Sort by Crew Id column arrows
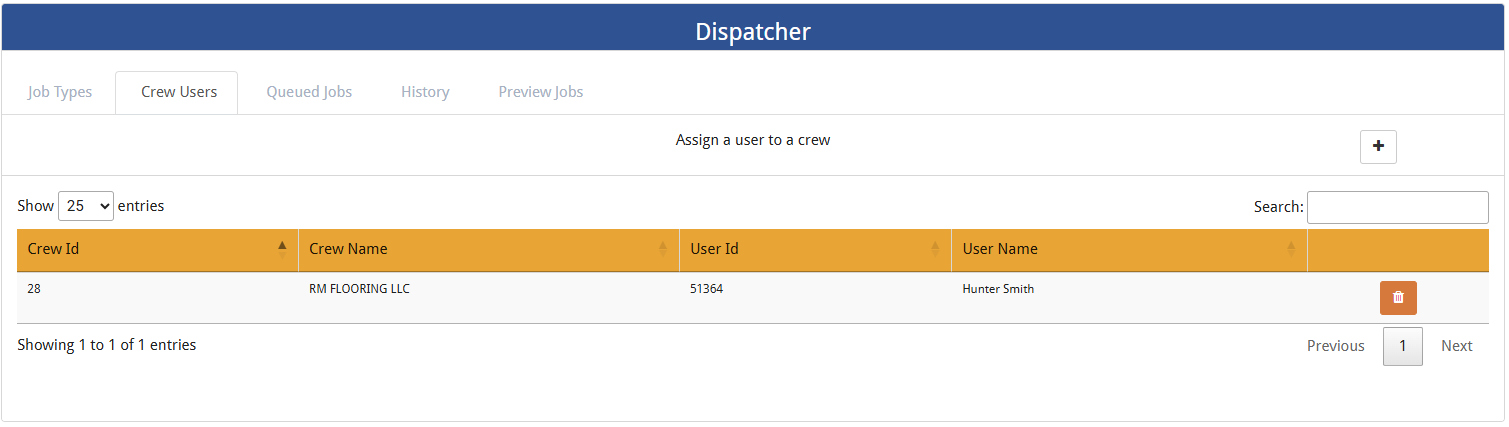The height and width of the screenshot is (427, 1509). coord(282,249)
